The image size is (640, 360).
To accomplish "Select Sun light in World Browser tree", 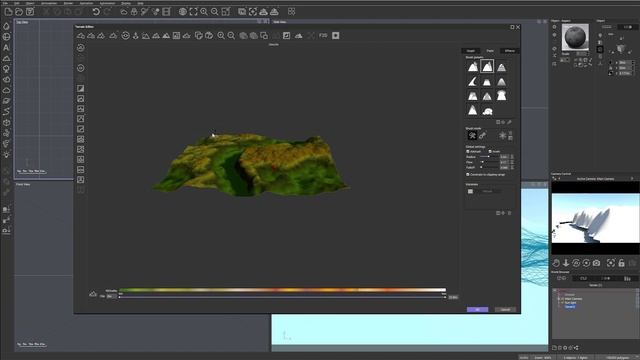I will tap(570, 303).
